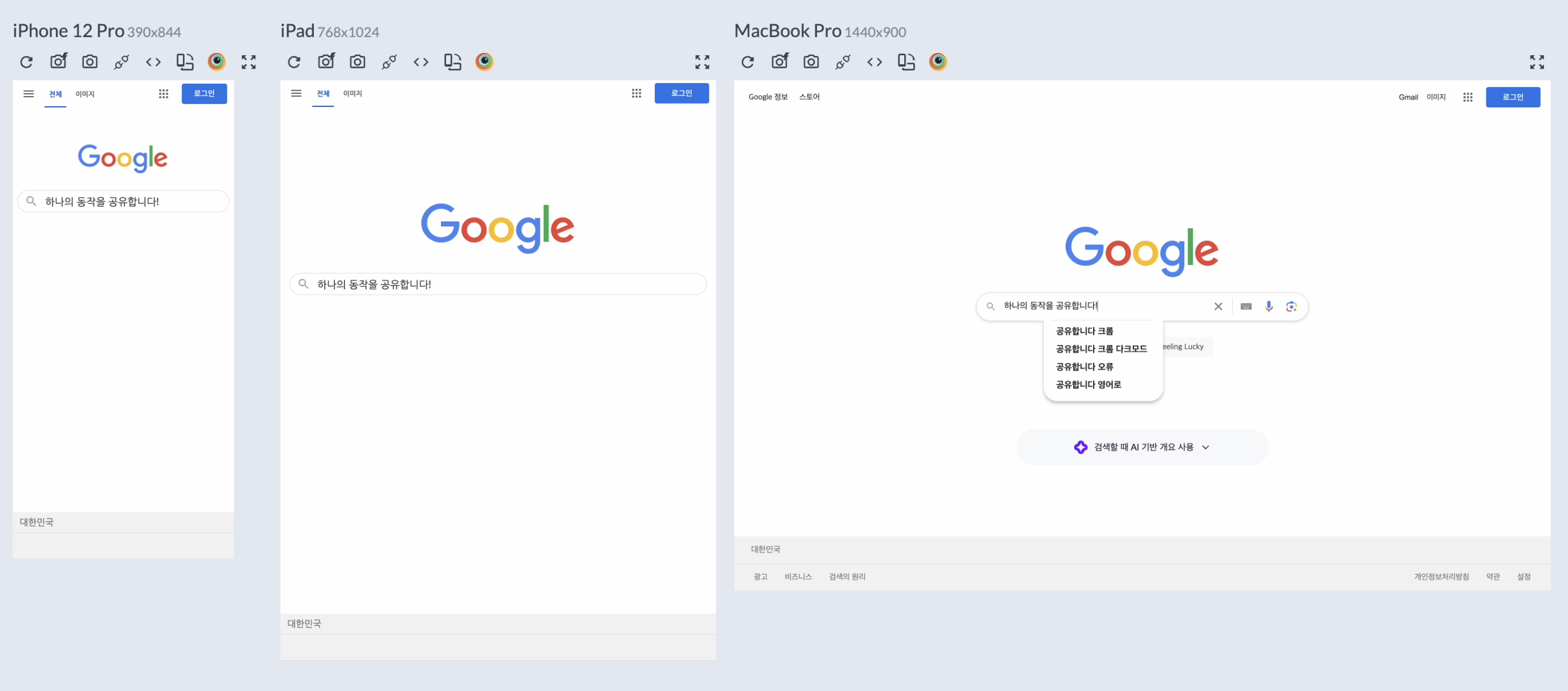Reload the iPad device view
Viewport: 1568px width, 691px height.
(294, 62)
